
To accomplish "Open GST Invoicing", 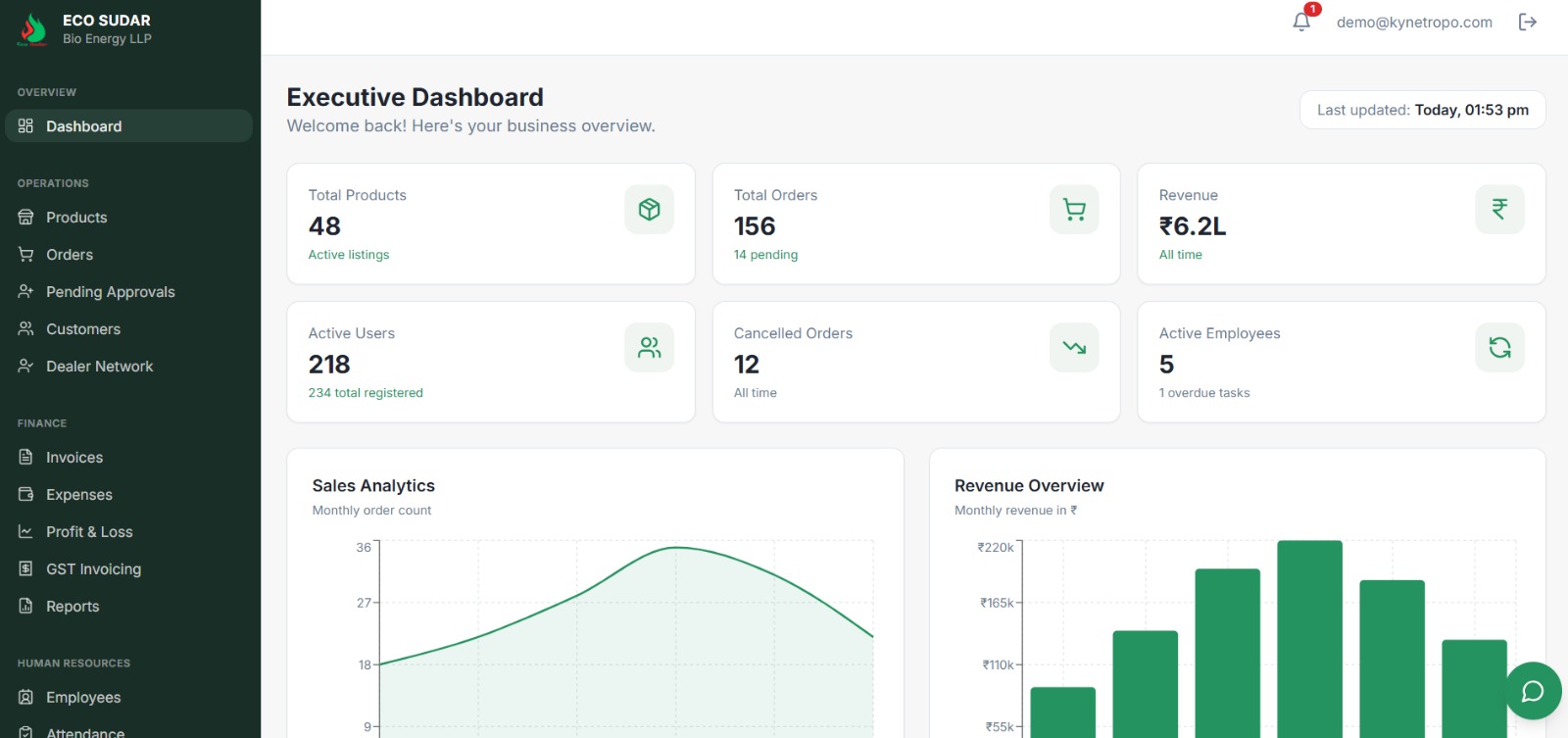I will (x=128, y=569).
